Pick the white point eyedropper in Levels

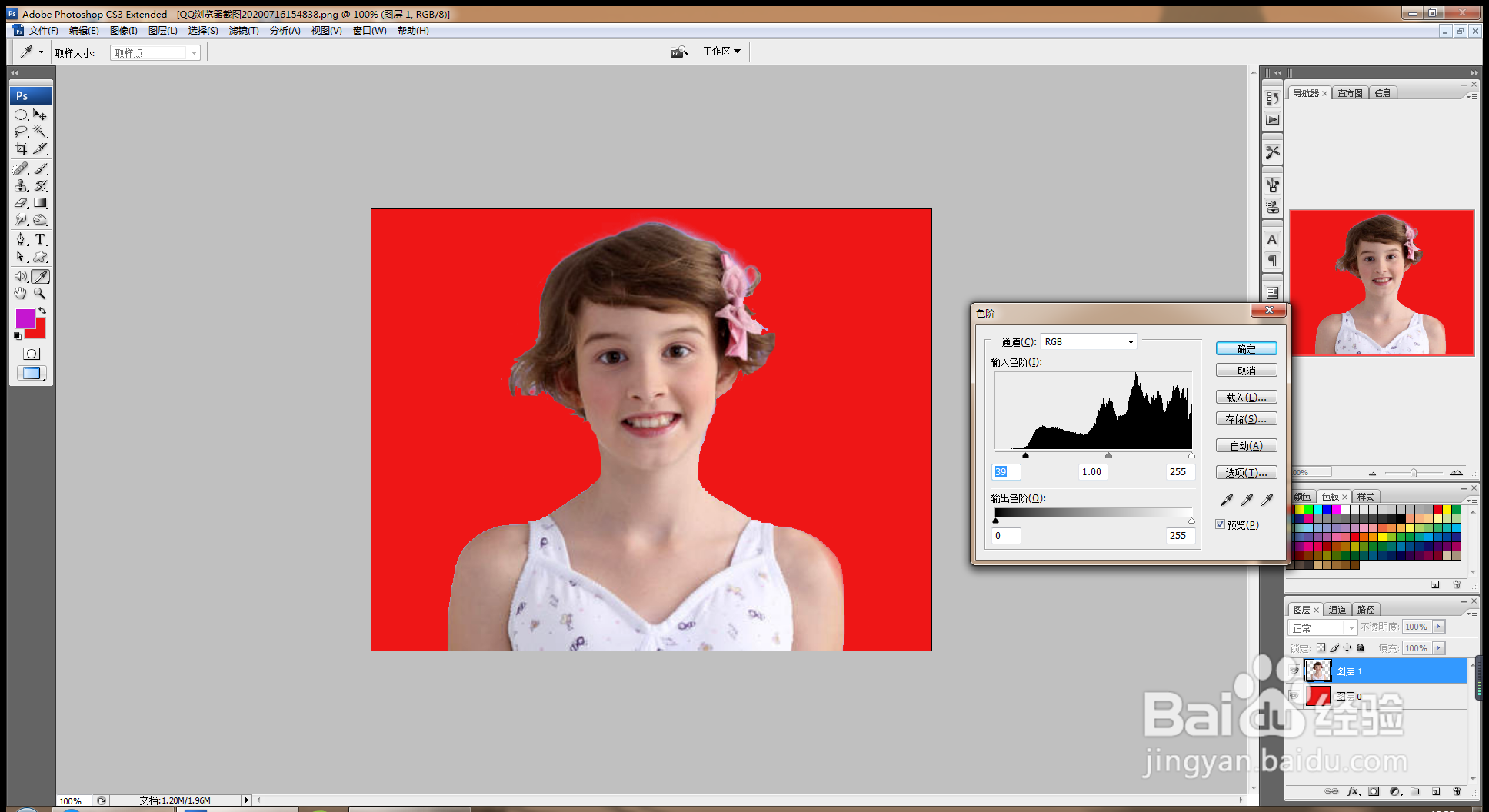point(1267,500)
